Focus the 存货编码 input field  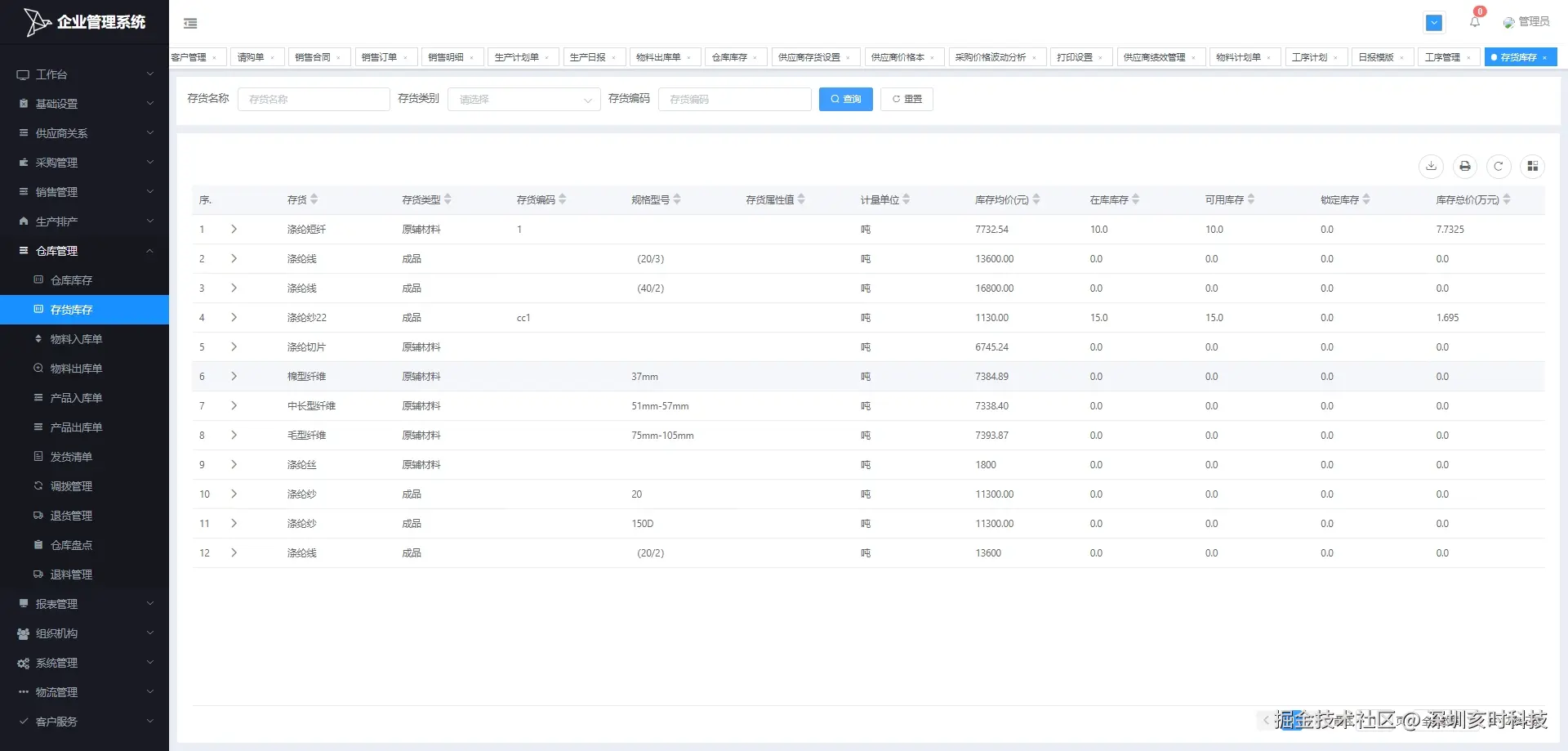click(735, 99)
